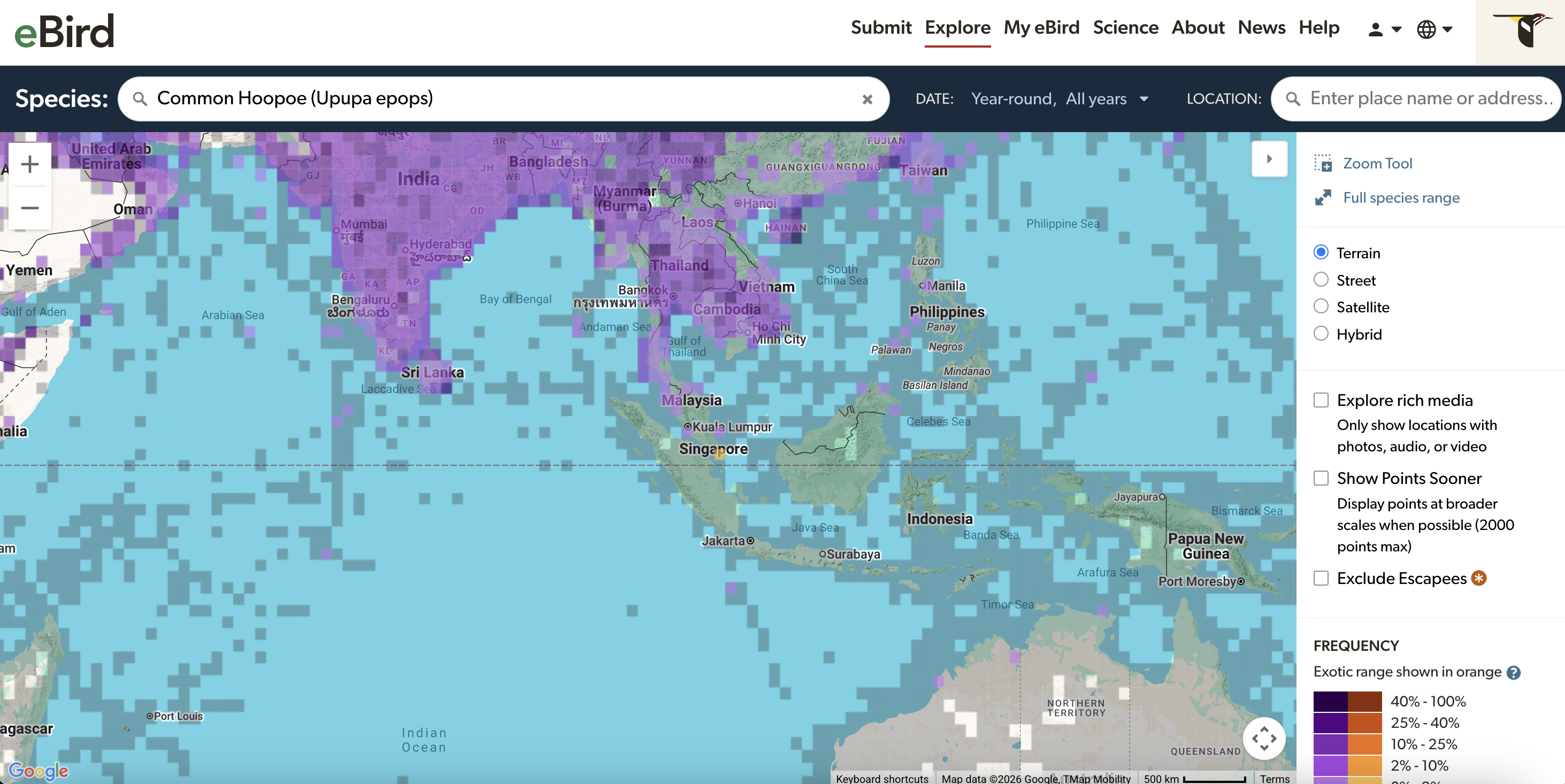Tick the Show Points Sooner checkbox
The height and width of the screenshot is (784, 1565).
click(x=1321, y=478)
